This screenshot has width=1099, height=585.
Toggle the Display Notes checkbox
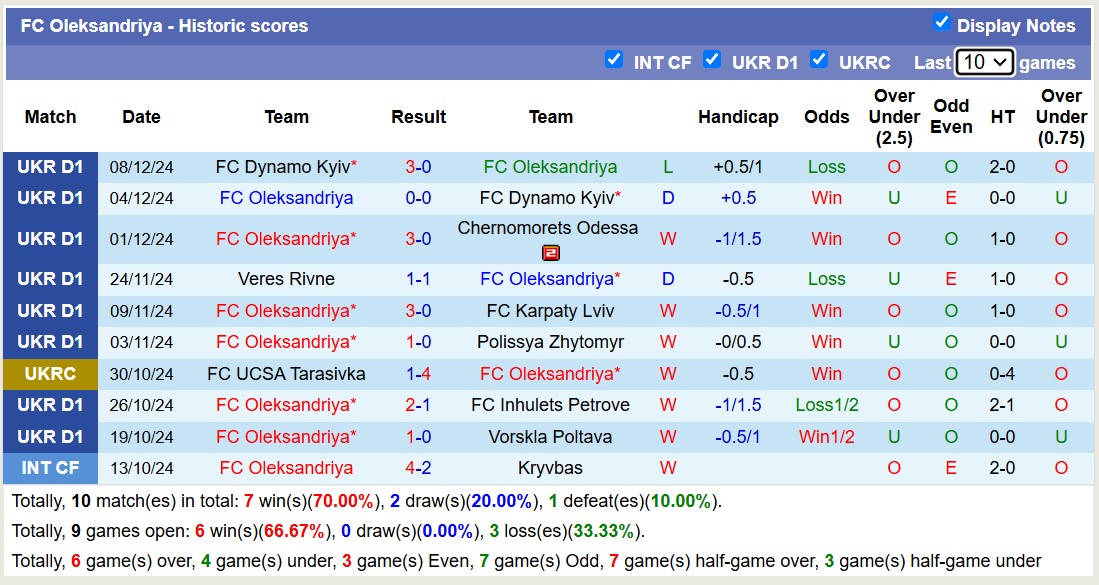941,23
